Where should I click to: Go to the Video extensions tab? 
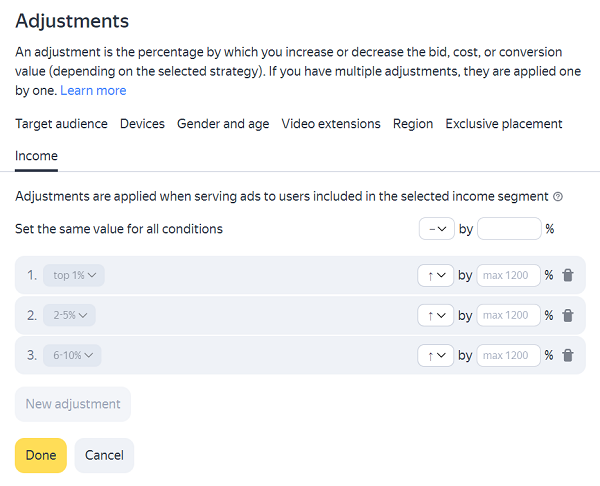[x=331, y=124]
